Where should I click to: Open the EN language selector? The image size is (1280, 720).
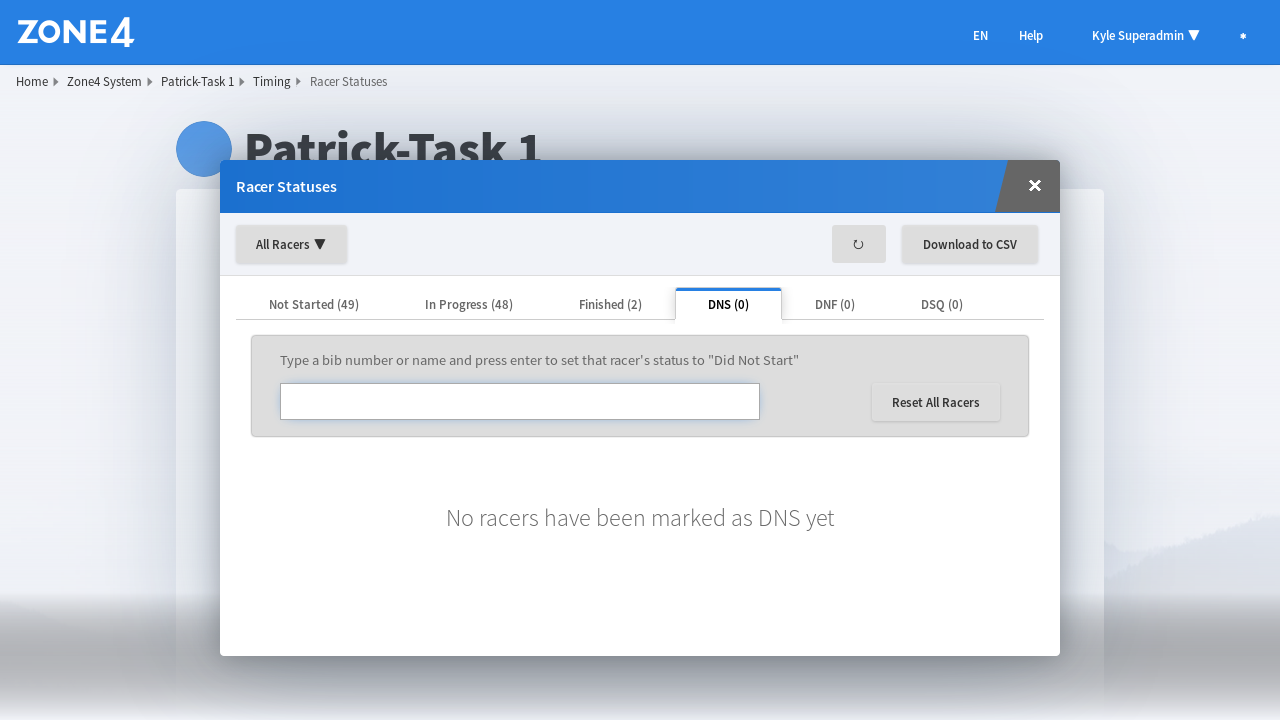click(980, 36)
